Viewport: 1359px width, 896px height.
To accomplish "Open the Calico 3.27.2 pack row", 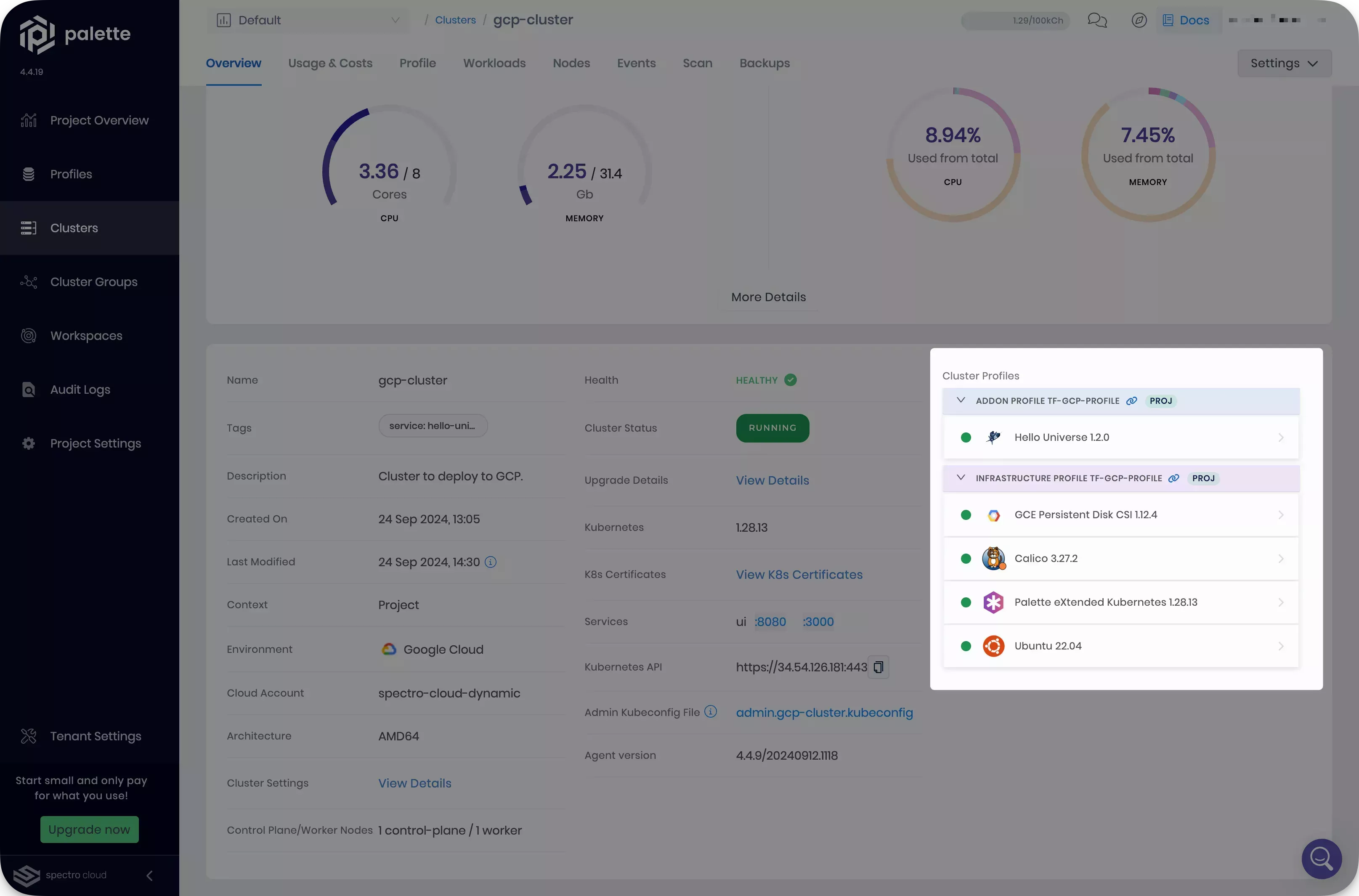I will 1120,558.
